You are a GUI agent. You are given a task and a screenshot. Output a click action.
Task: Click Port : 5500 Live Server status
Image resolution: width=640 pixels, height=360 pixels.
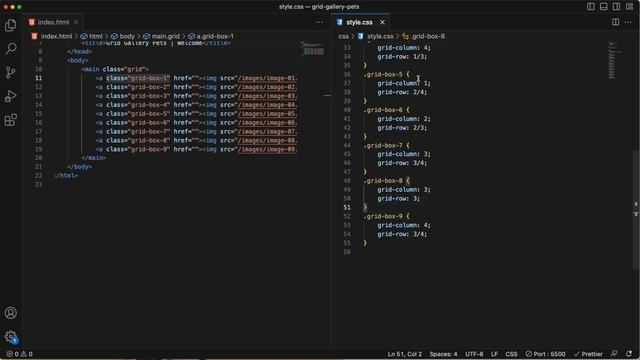(x=545, y=354)
